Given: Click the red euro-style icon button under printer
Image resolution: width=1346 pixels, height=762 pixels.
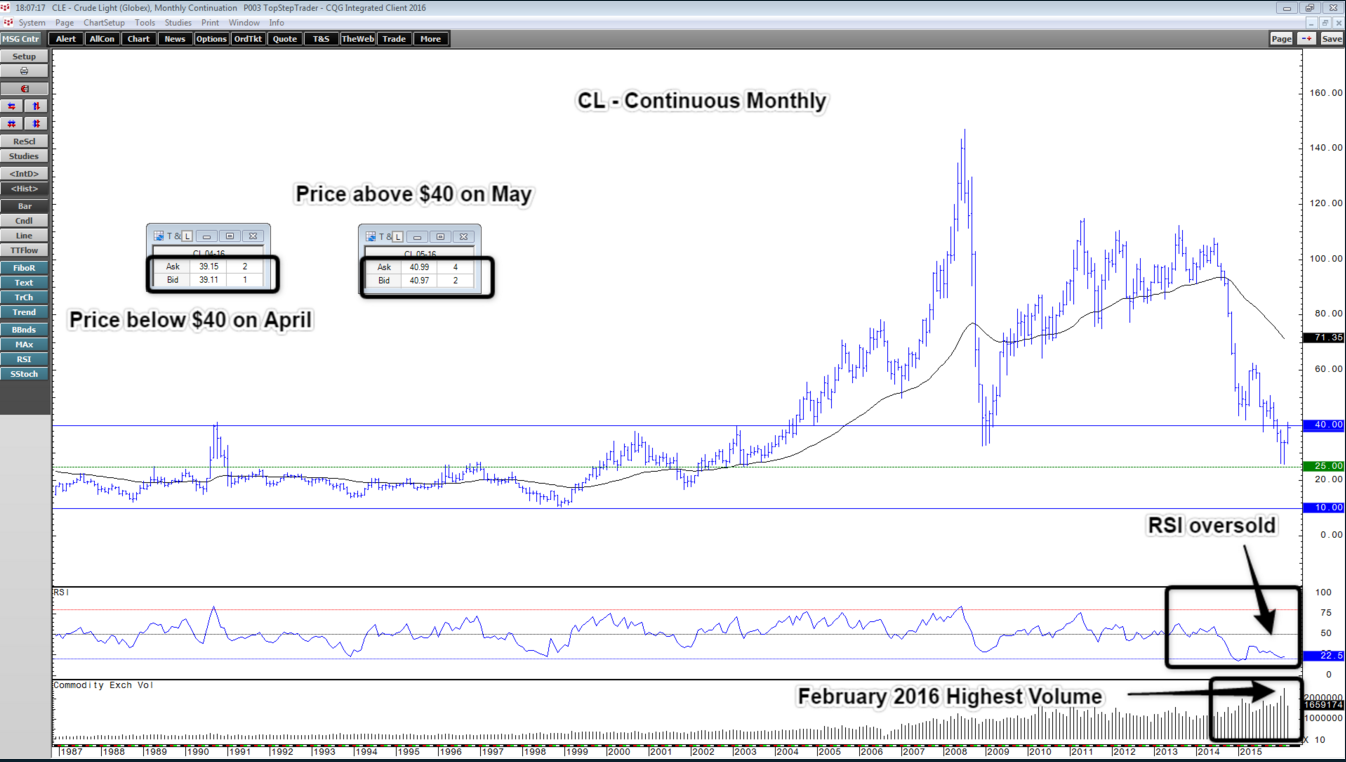Looking at the screenshot, I should point(24,89).
